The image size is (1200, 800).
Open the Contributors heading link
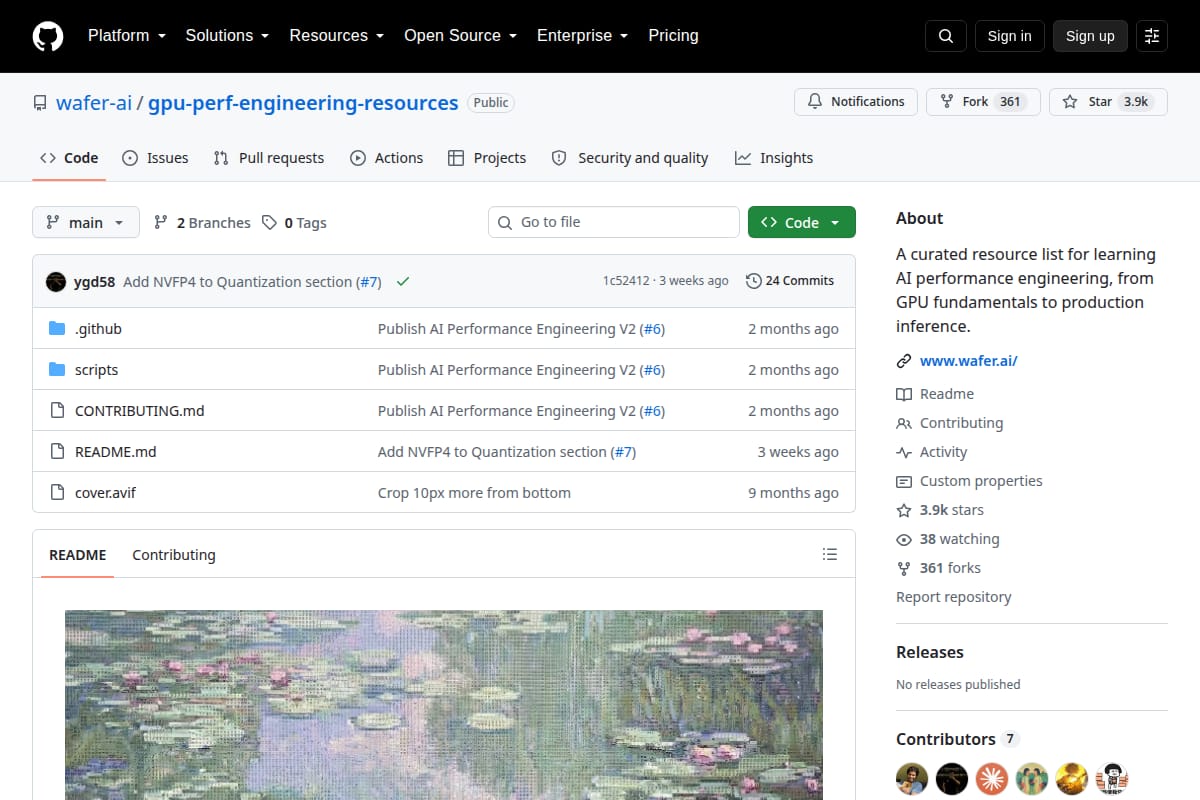click(x=956, y=739)
